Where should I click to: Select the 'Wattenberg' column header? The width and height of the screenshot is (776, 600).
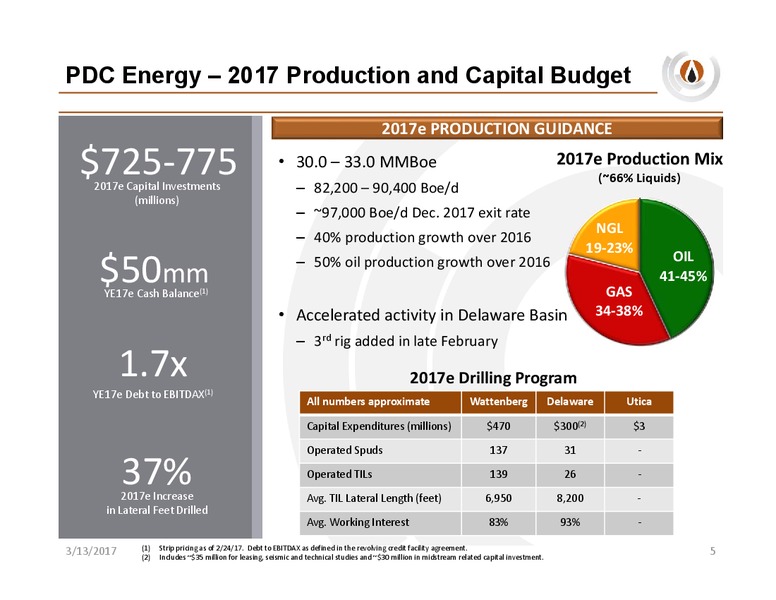click(x=498, y=402)
